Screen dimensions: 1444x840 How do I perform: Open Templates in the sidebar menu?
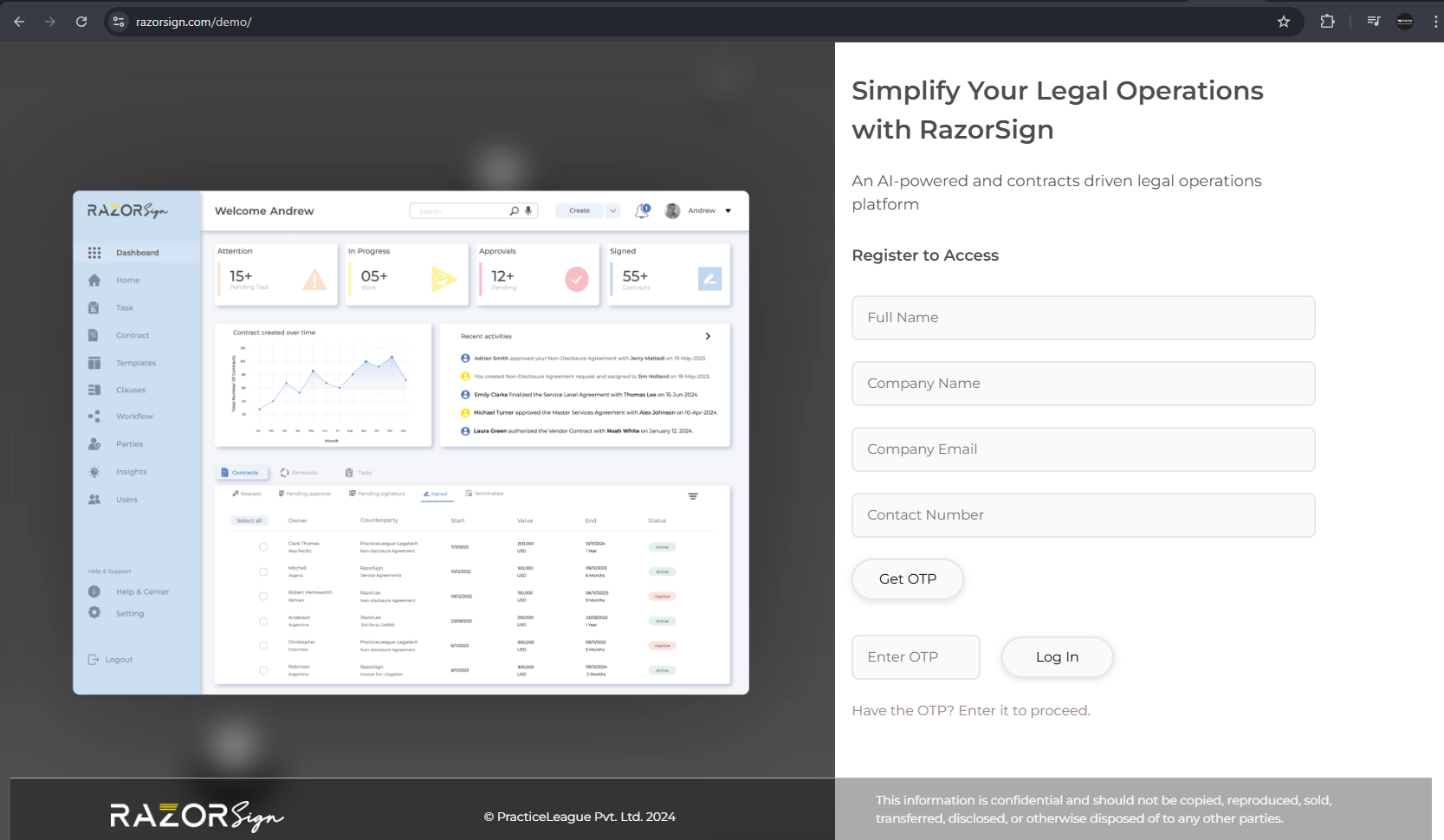click(135, 363)
